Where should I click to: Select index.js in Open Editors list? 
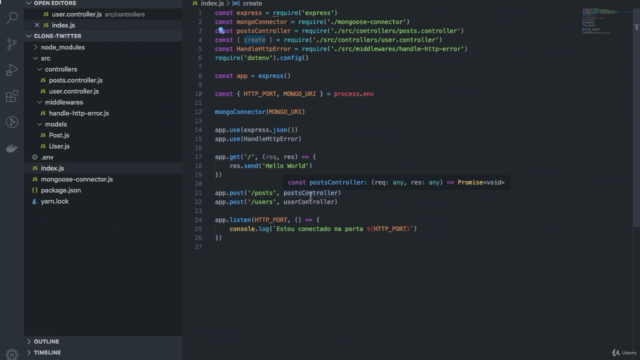coord(63,25)
